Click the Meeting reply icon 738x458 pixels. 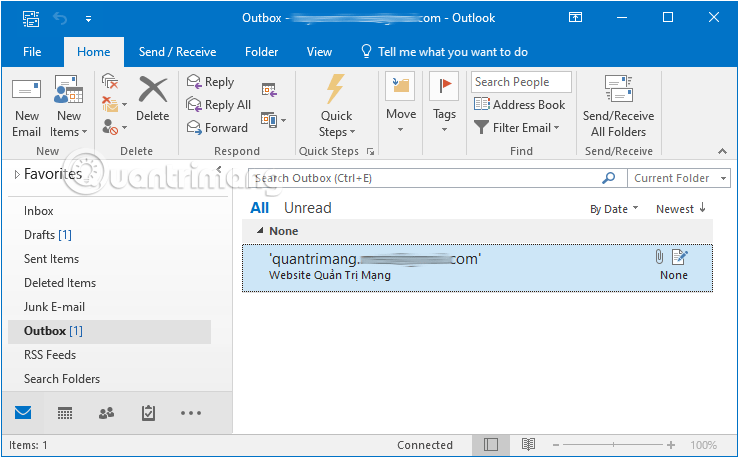269,89
